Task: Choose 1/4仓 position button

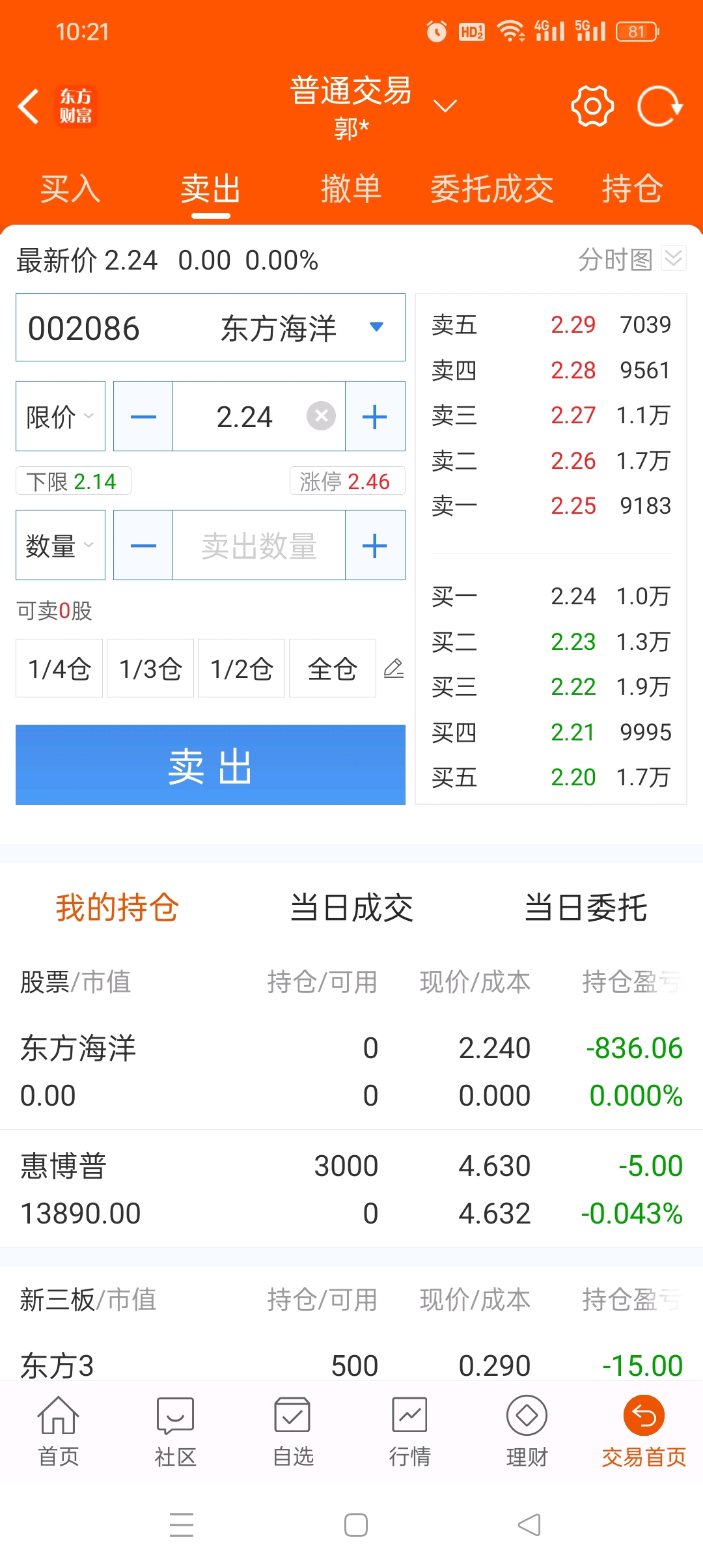Action: click(x=59, y=668)
